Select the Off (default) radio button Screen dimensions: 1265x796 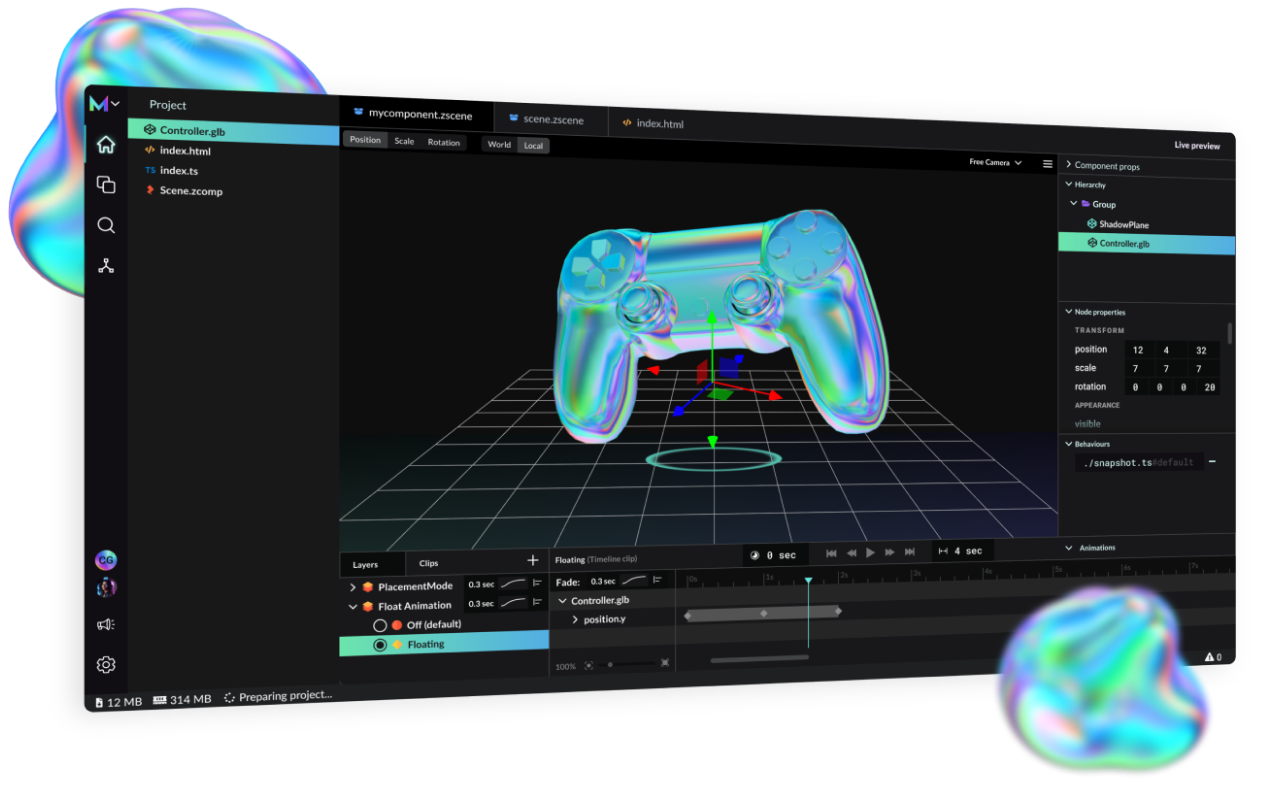point(379,624)
